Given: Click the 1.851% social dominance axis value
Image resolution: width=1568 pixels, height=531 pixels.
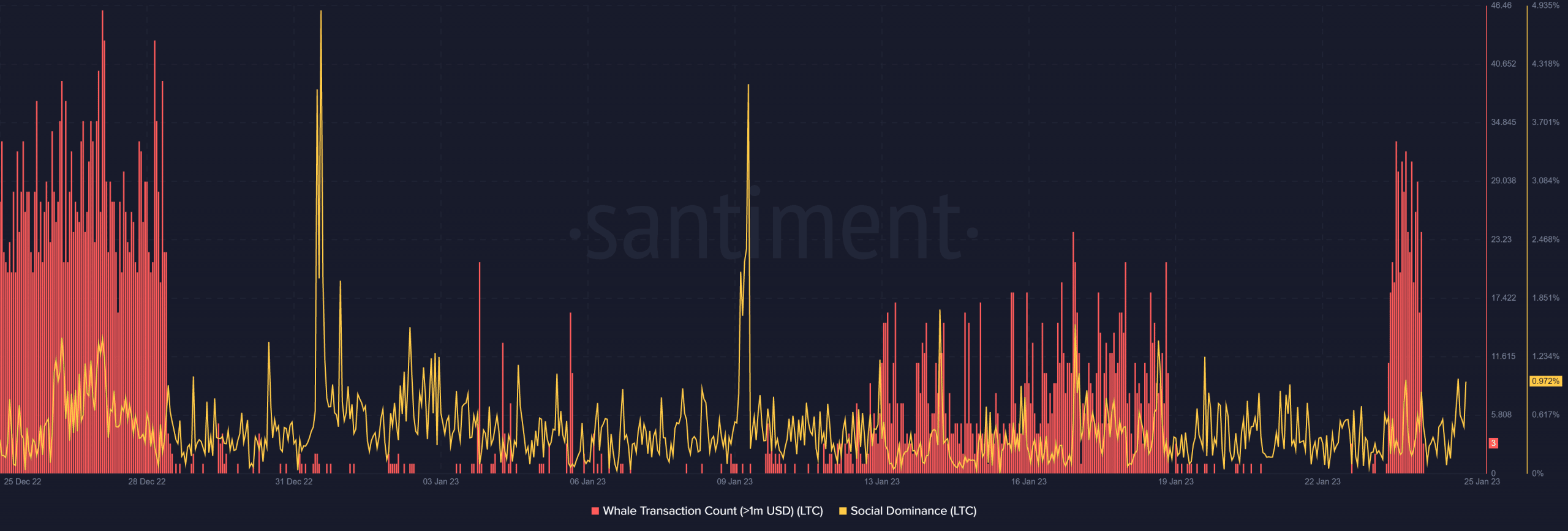Looking at the screenshot, I should pos(1545,298).
